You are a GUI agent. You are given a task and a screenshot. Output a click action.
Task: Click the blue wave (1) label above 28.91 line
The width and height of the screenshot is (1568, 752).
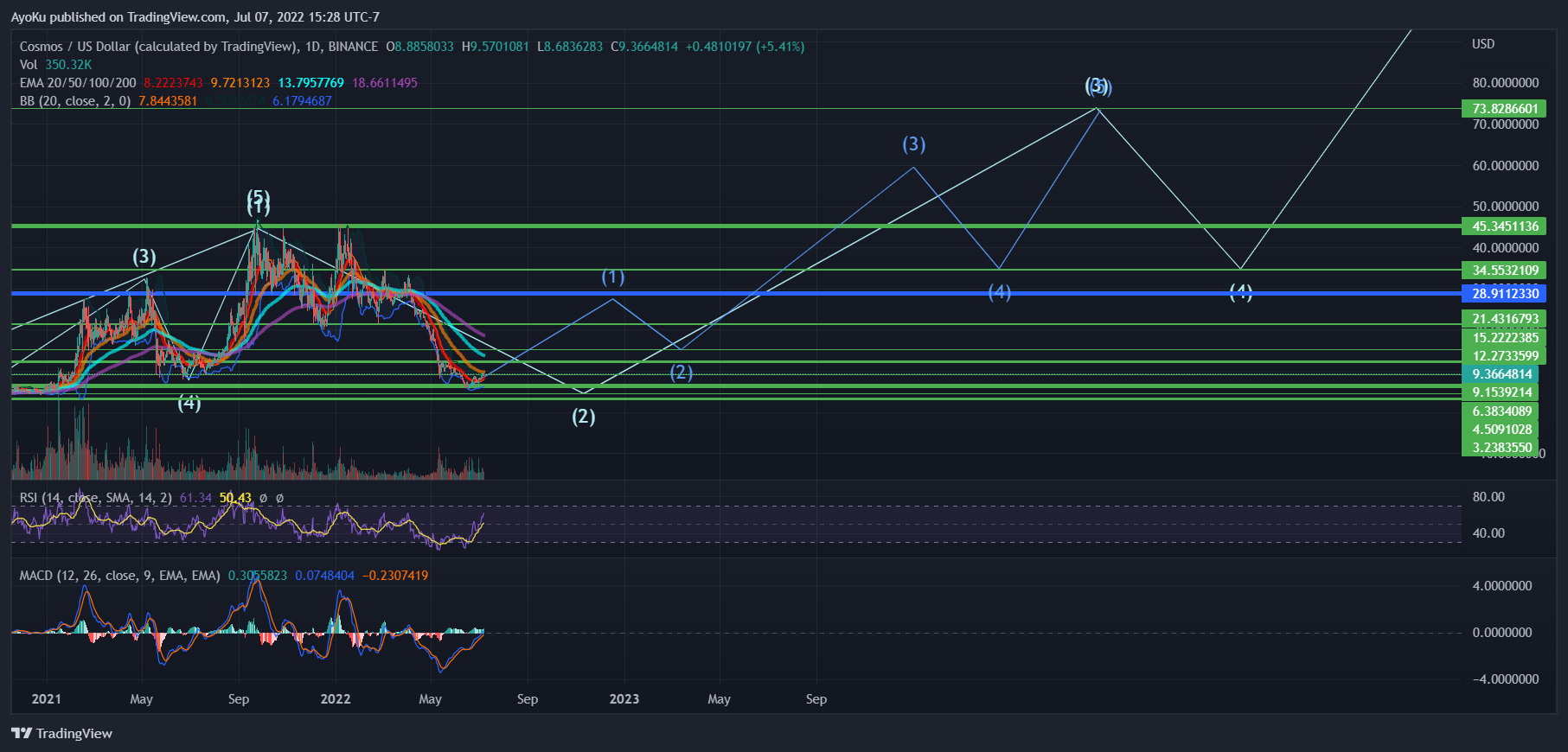[x=613, y=277]
